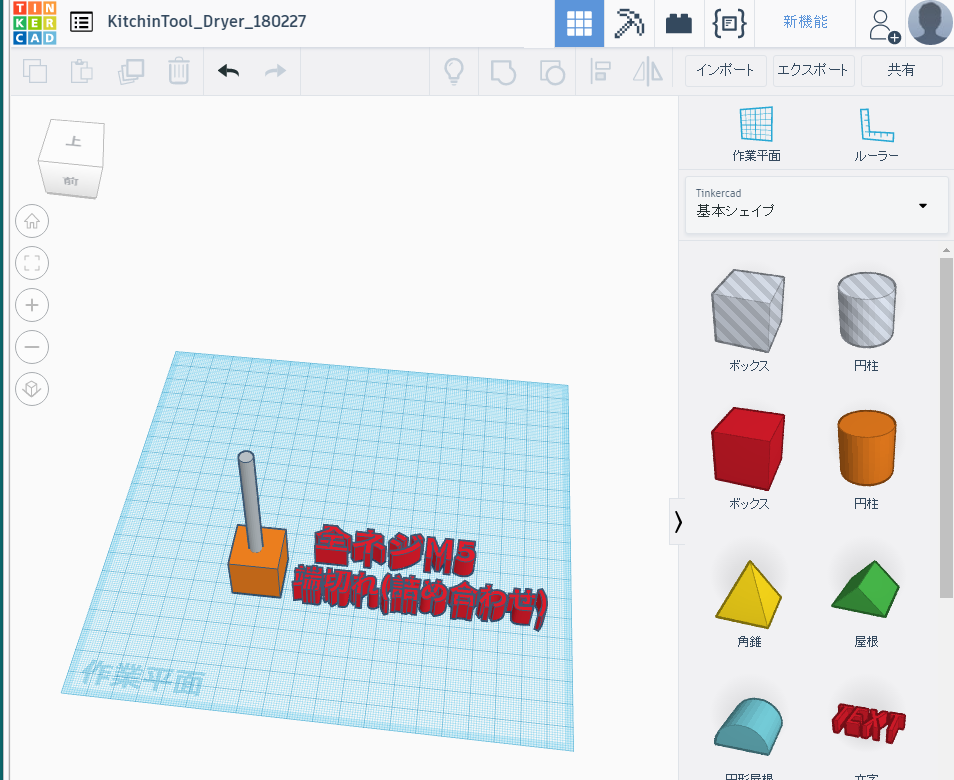
Task: Select the orange 円柱 cylinder shape
Action: pos(866,449)
